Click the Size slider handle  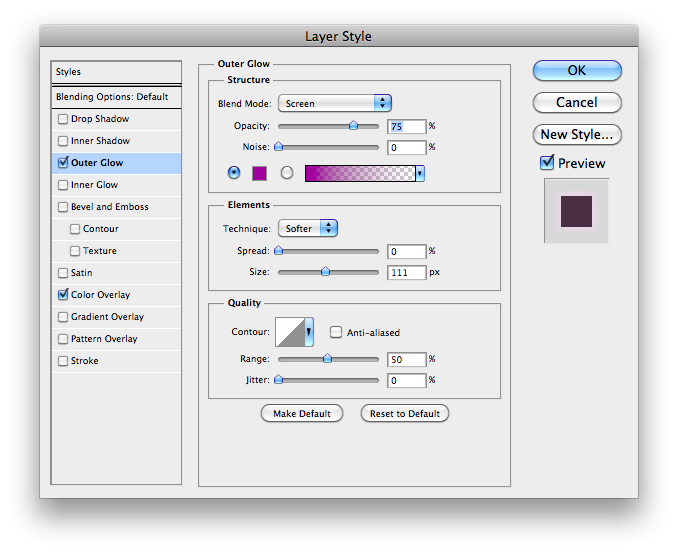(325, 272)
